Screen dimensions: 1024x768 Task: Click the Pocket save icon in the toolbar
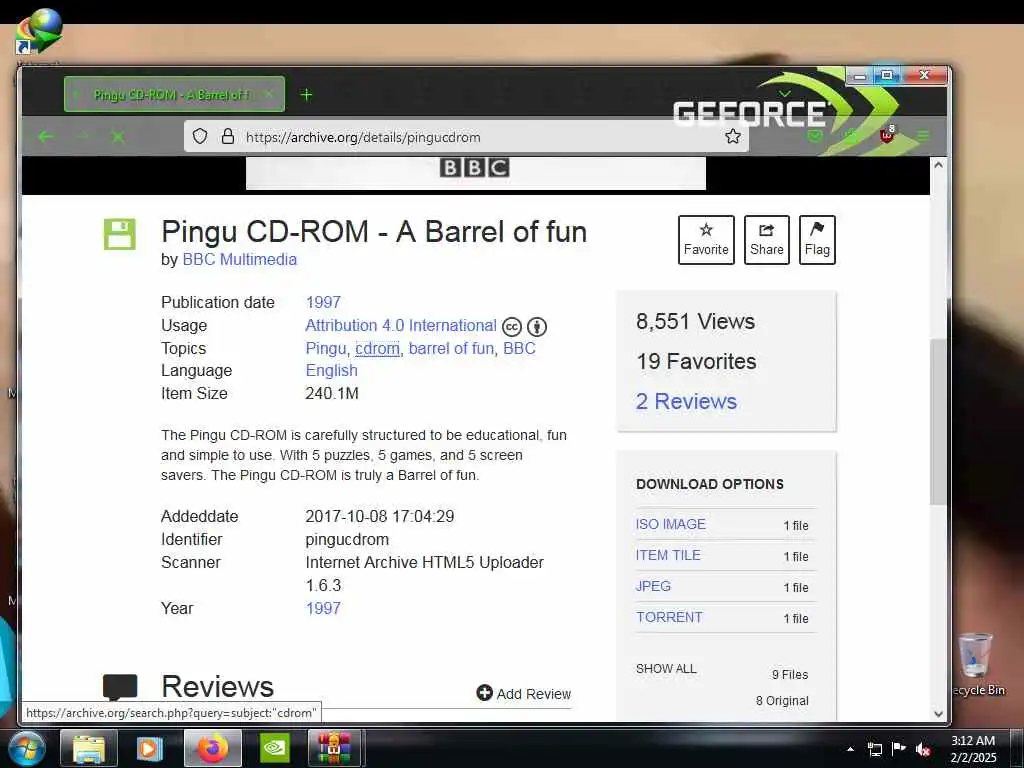814,136
